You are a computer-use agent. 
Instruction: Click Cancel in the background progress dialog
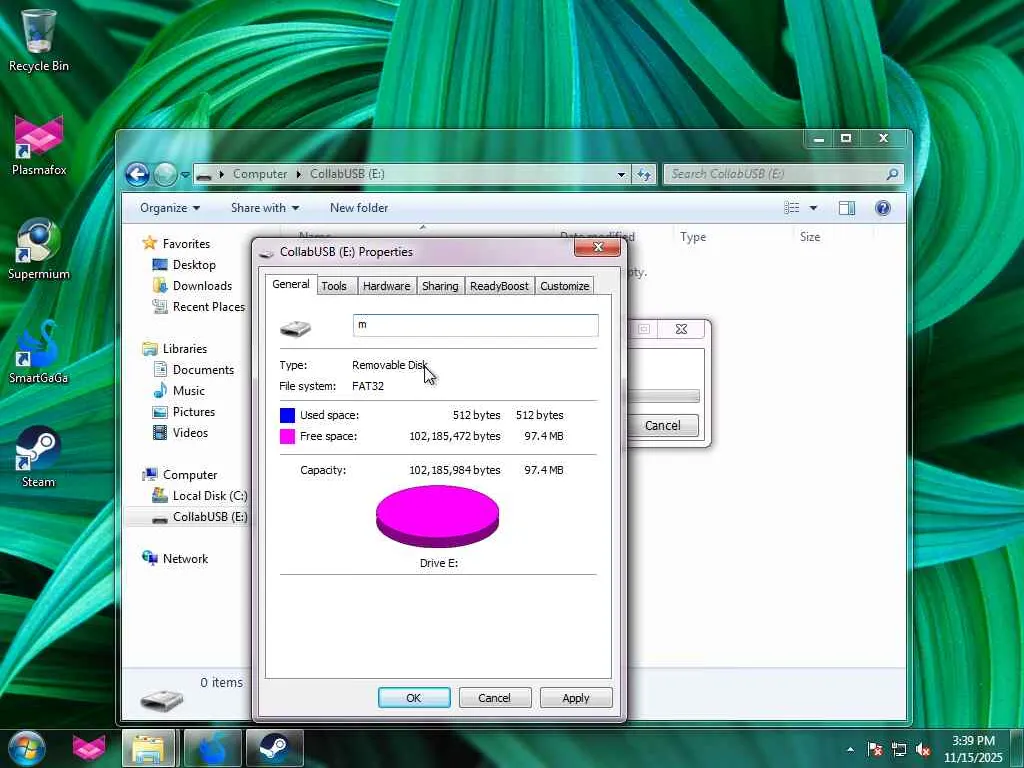point(663,426)
